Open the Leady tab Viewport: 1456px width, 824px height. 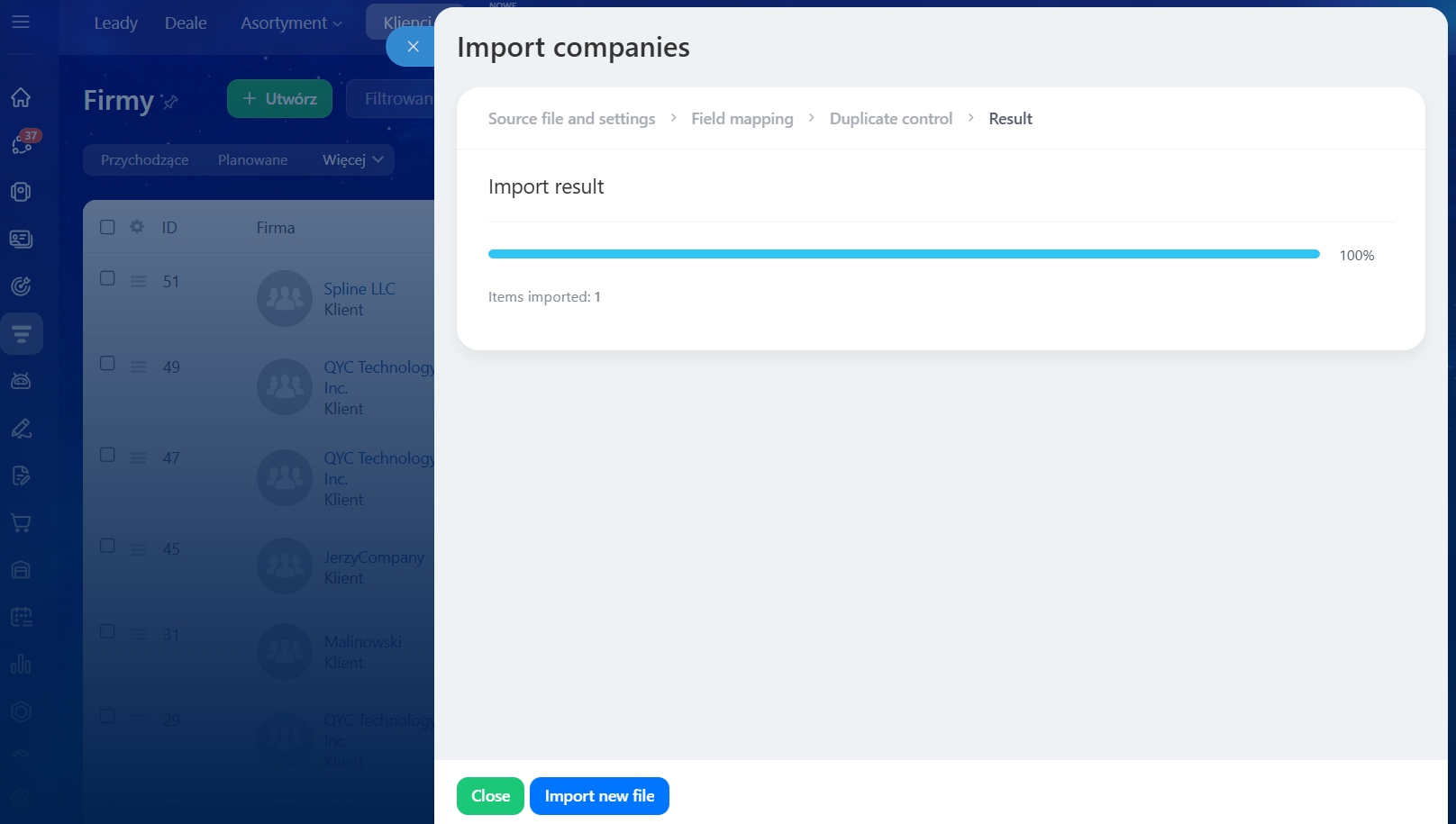coord(115,23)
